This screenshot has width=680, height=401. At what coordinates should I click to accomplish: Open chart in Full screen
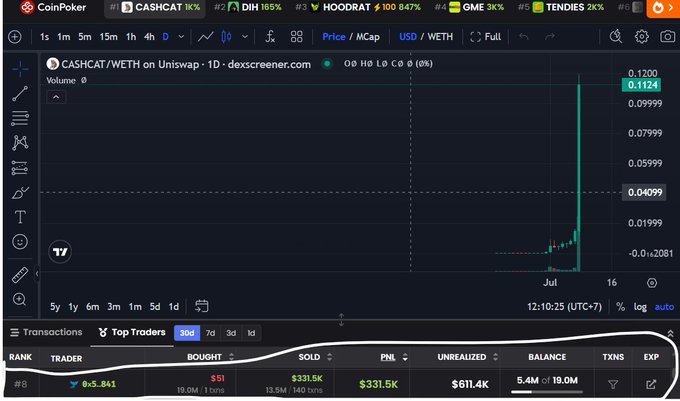tap(485, 37)
